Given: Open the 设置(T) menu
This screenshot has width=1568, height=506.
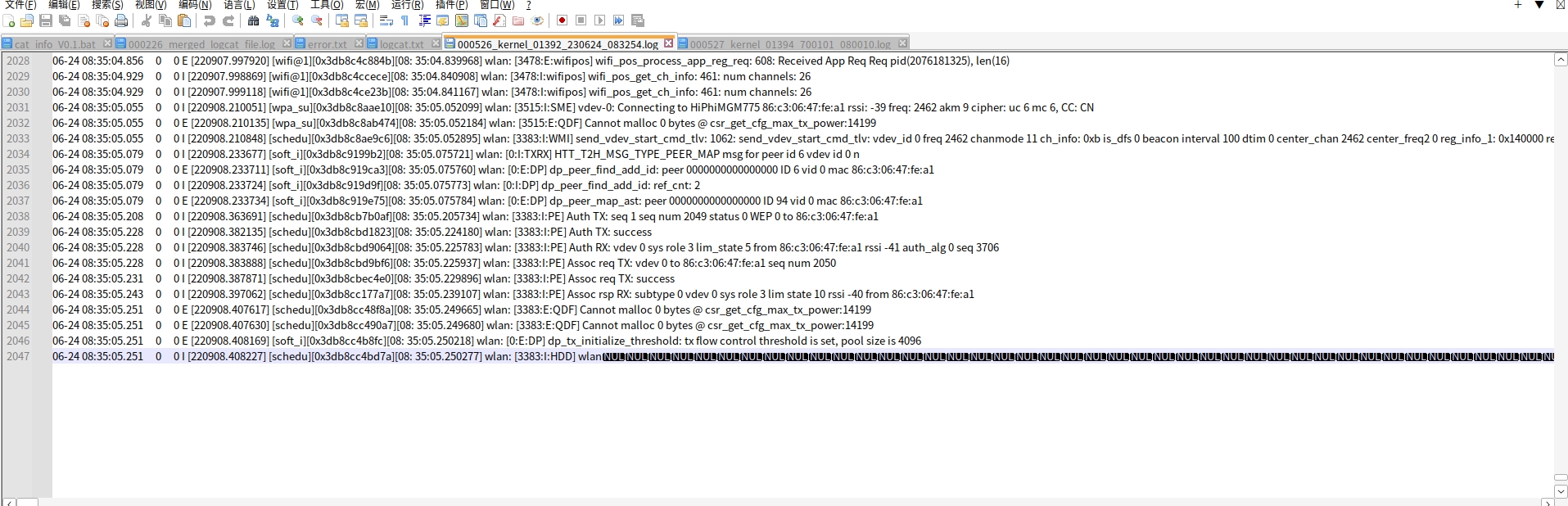Looking at the screenshot, I should (282, 5).
